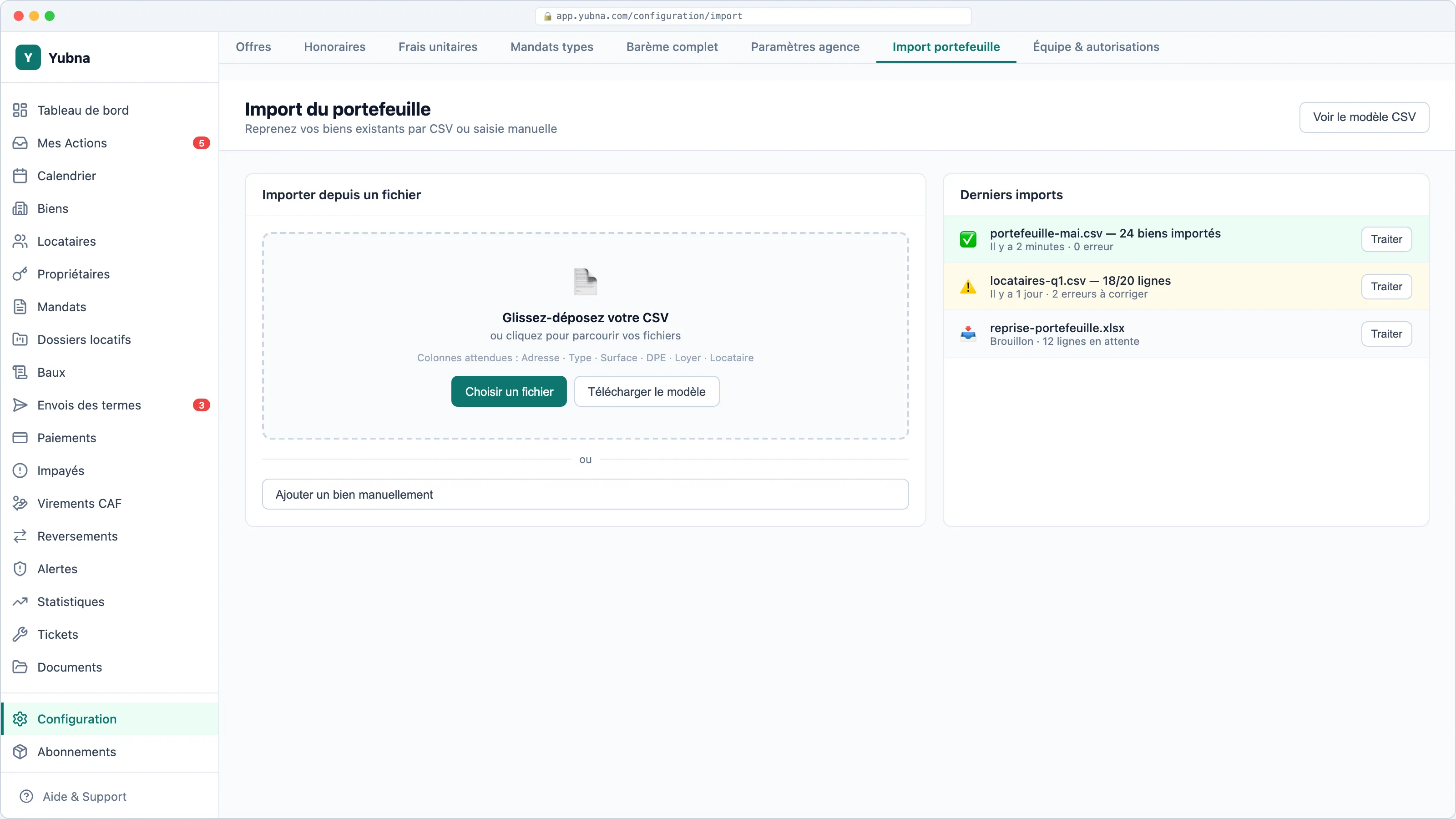Select the Paramètres agence tab
Image resolution: width=1456 pixels, height=819 pixels.
tap(805, 47)
